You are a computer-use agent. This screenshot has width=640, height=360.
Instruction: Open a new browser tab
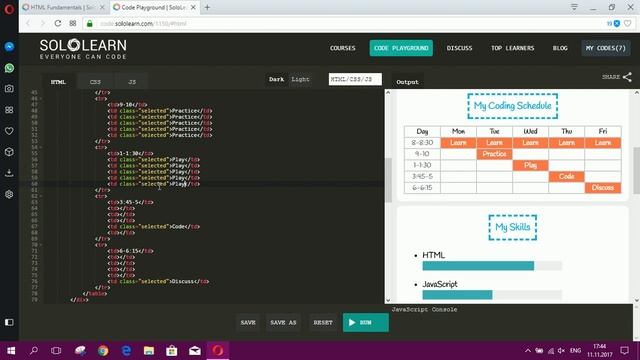coord(207,7)
